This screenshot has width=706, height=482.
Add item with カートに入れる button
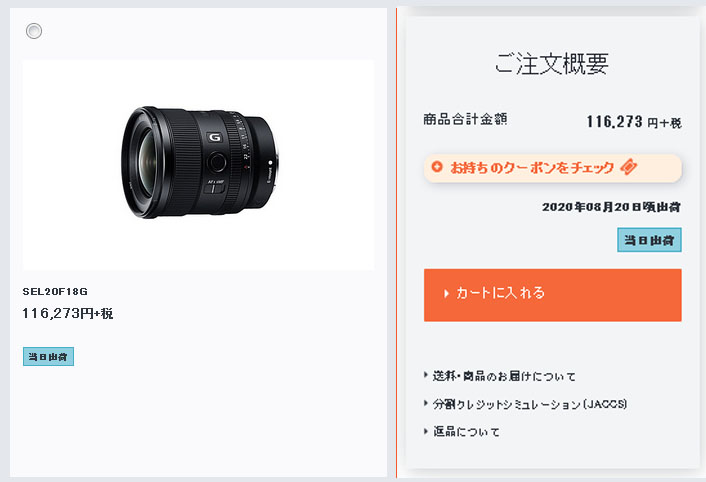coord(552,295)
